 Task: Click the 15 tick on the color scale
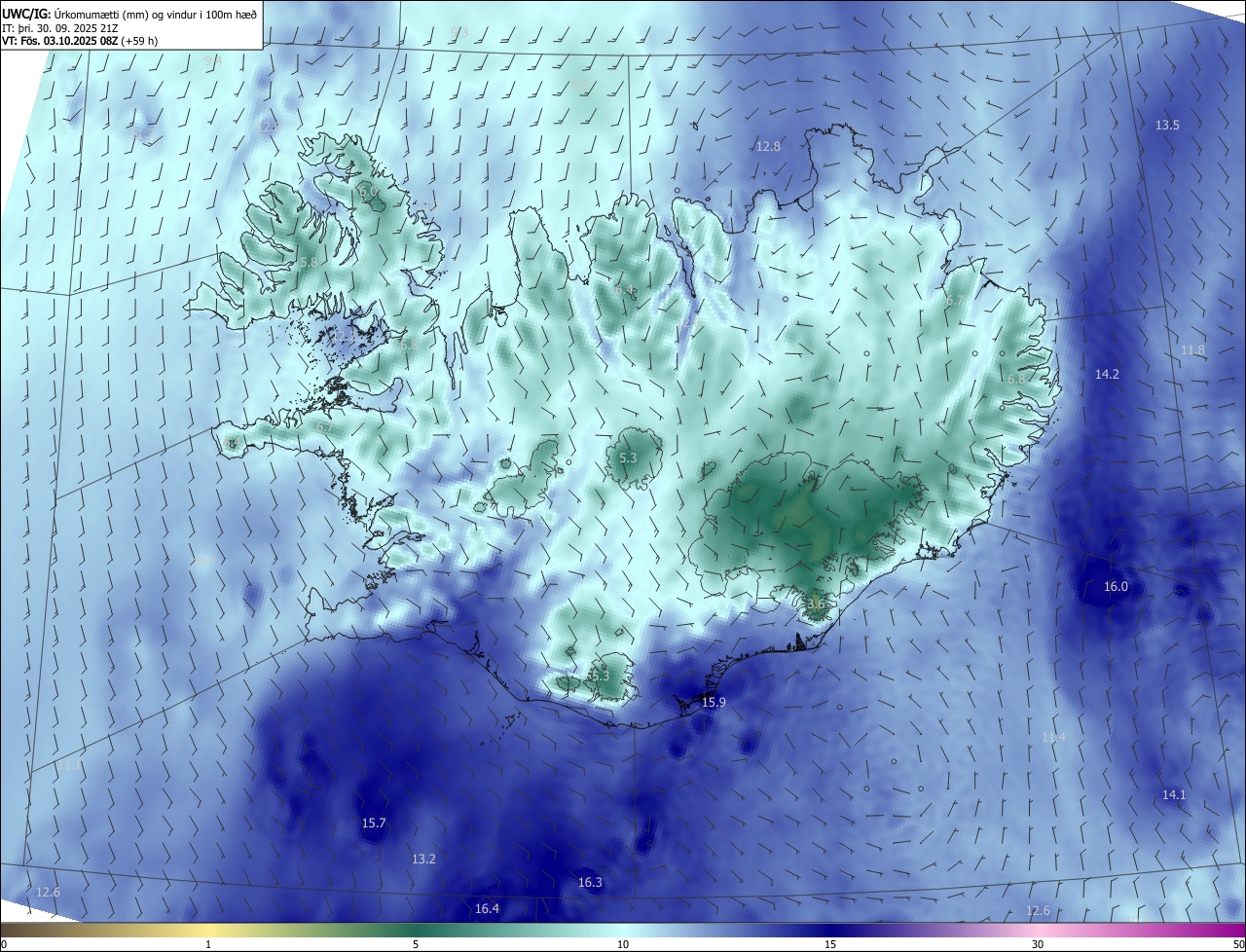(830, 944)
